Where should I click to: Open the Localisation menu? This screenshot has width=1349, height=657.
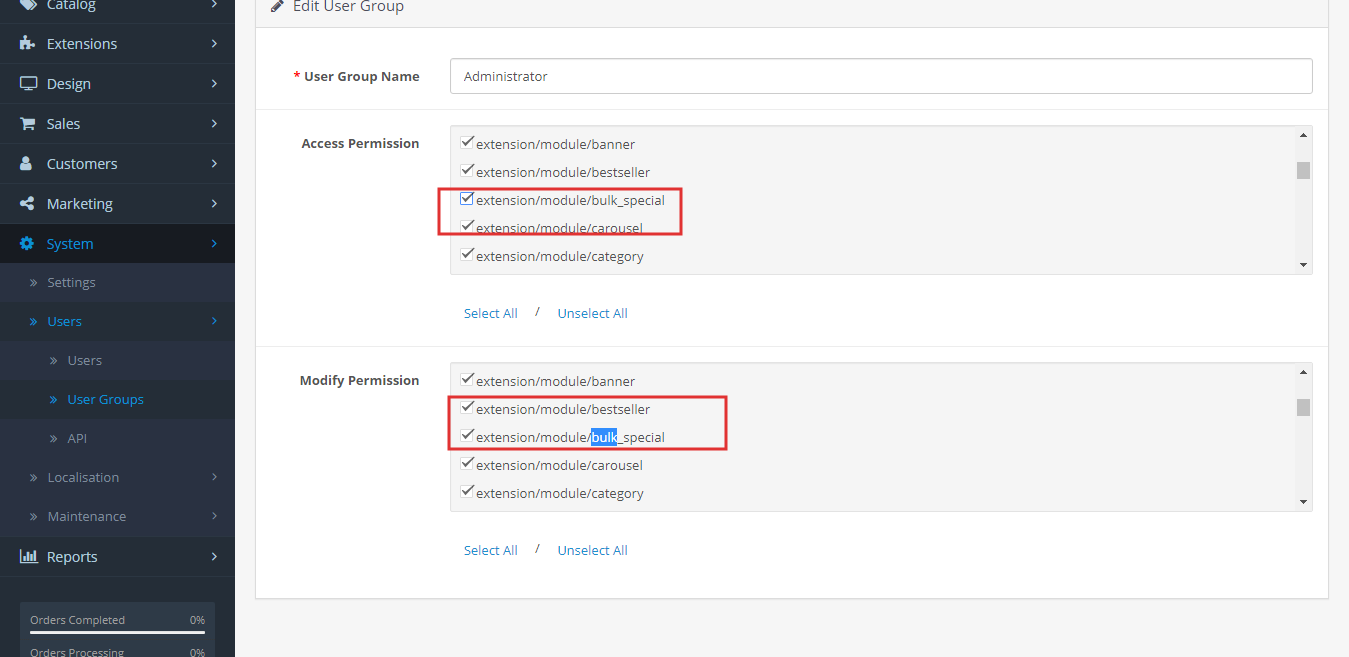tap(83, 478)
